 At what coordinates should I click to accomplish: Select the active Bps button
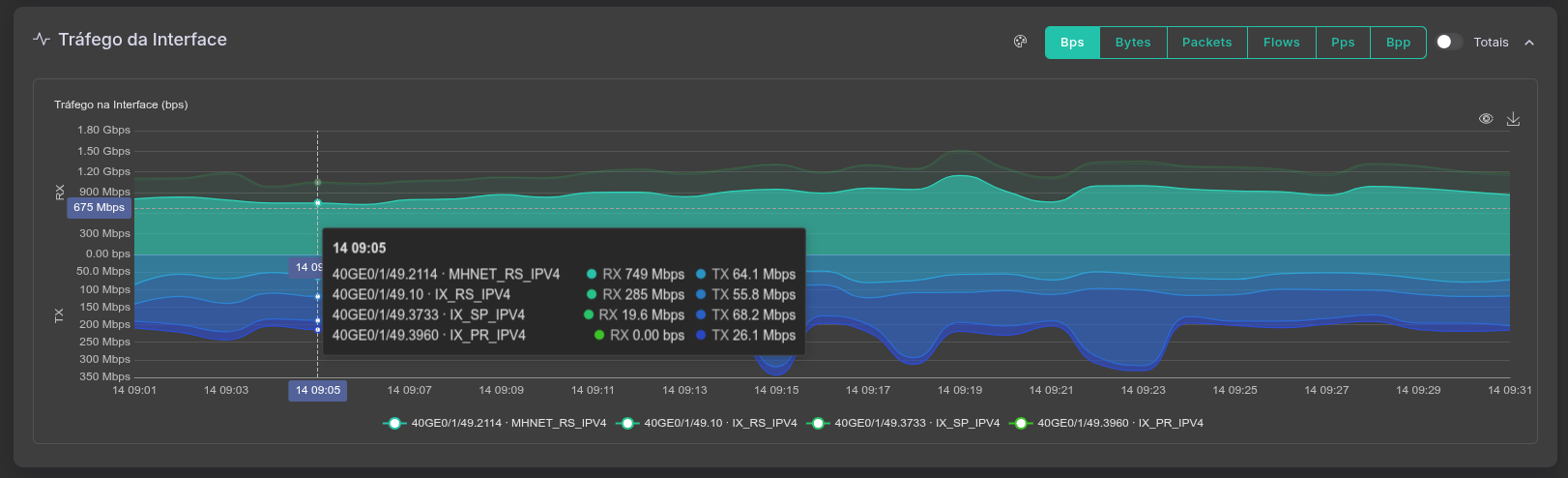pos(1072,43)
